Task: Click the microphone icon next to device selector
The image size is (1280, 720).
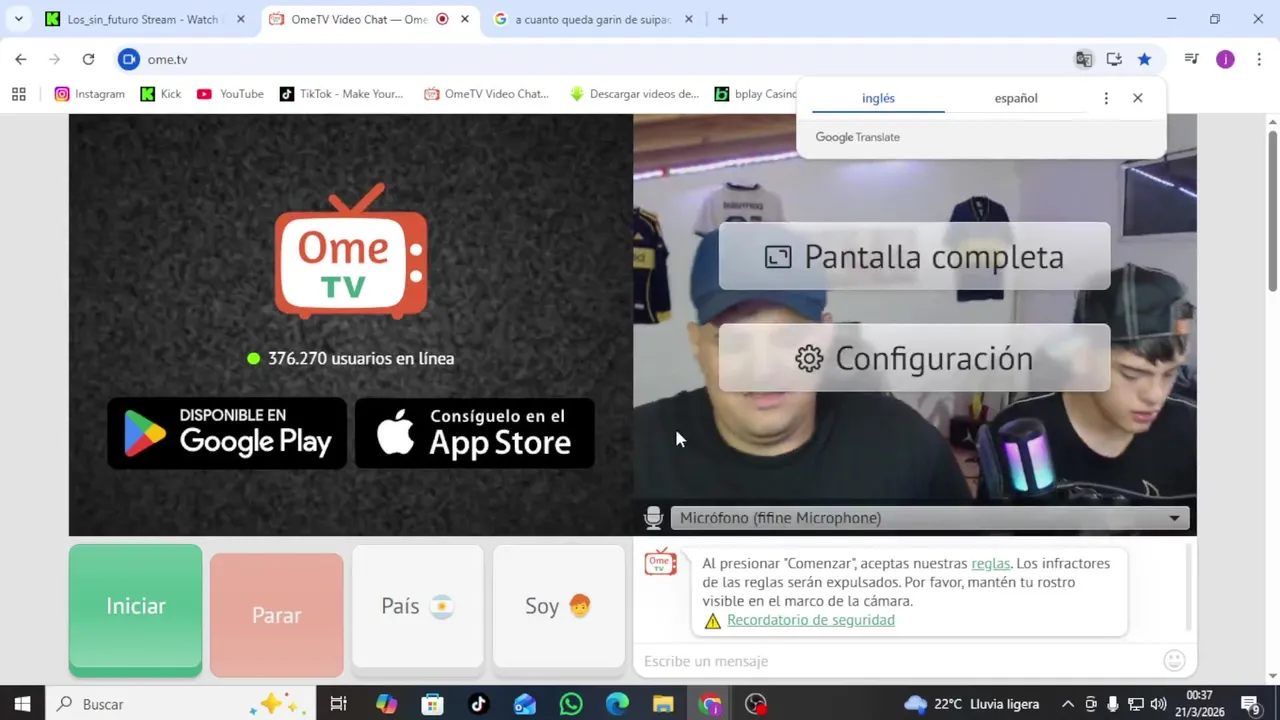Action: 653,517
